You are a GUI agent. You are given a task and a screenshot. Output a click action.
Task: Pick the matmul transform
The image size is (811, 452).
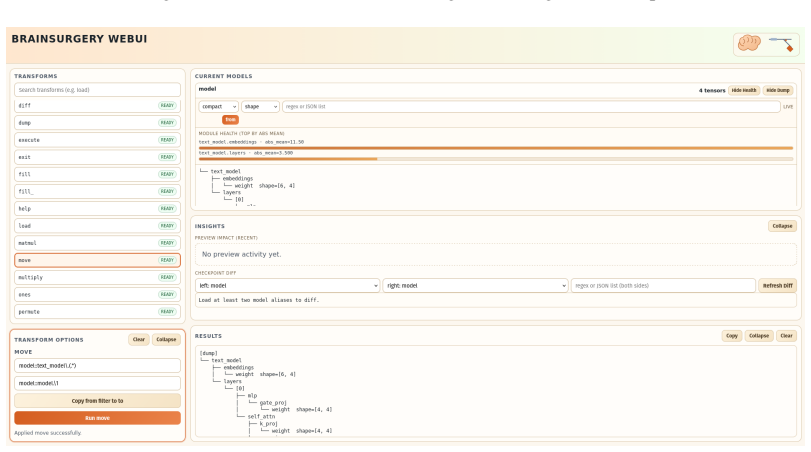click(97, 243)
